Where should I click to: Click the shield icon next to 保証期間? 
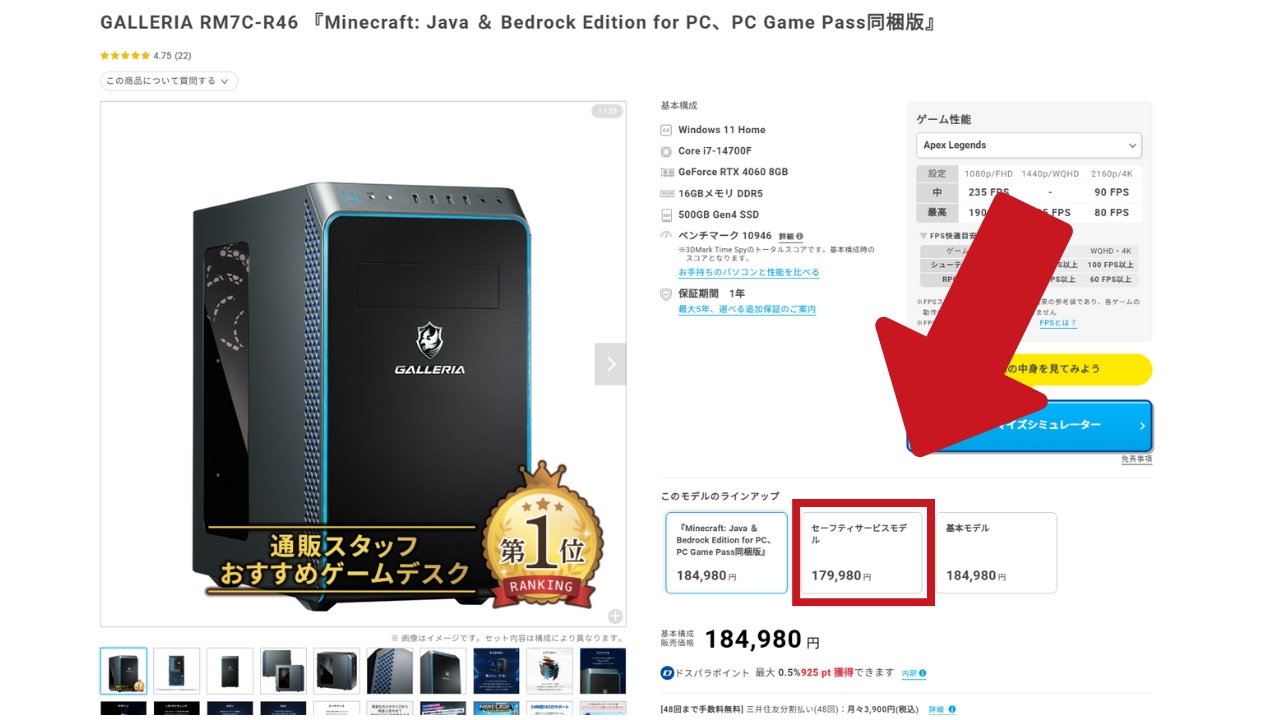666,294
